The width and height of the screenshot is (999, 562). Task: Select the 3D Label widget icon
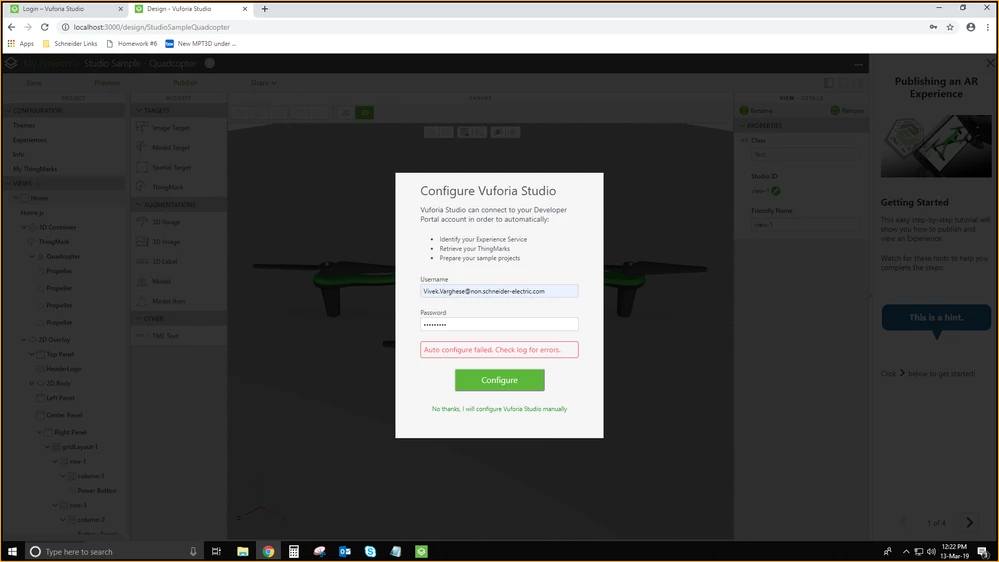tap(142, 261)
